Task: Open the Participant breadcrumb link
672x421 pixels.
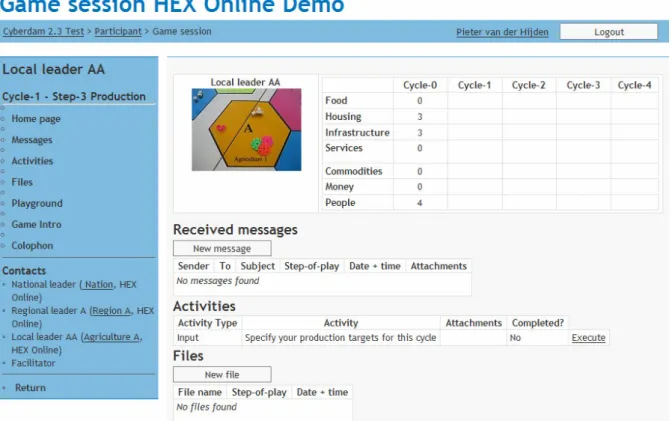Action: [x=118, y=31]
